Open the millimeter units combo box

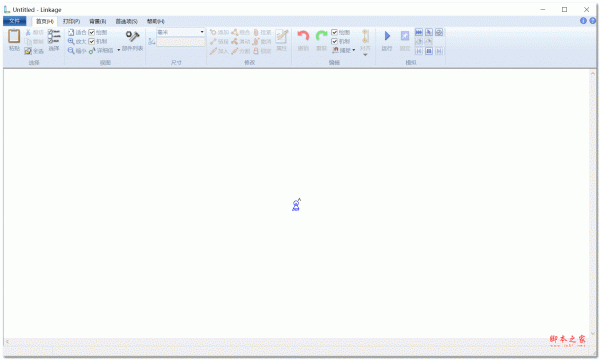point(181,32)
